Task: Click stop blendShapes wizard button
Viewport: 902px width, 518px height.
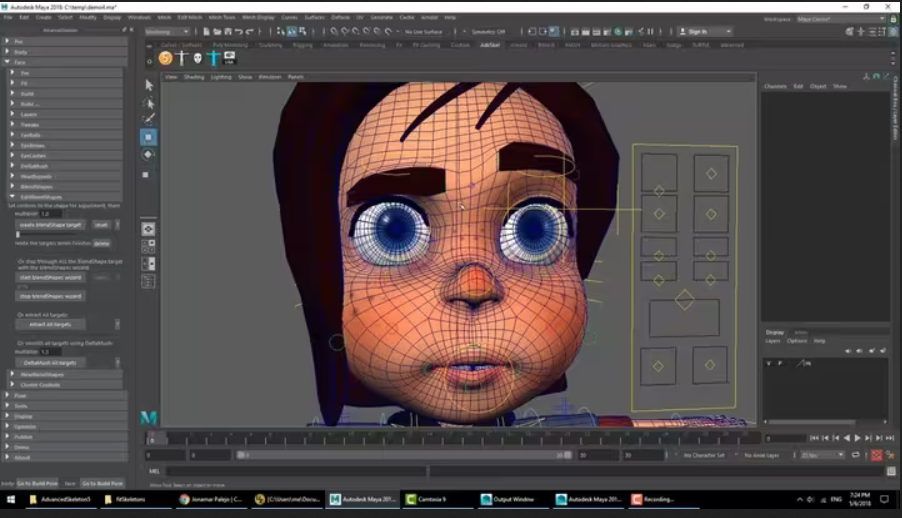Action: [51, 296]
